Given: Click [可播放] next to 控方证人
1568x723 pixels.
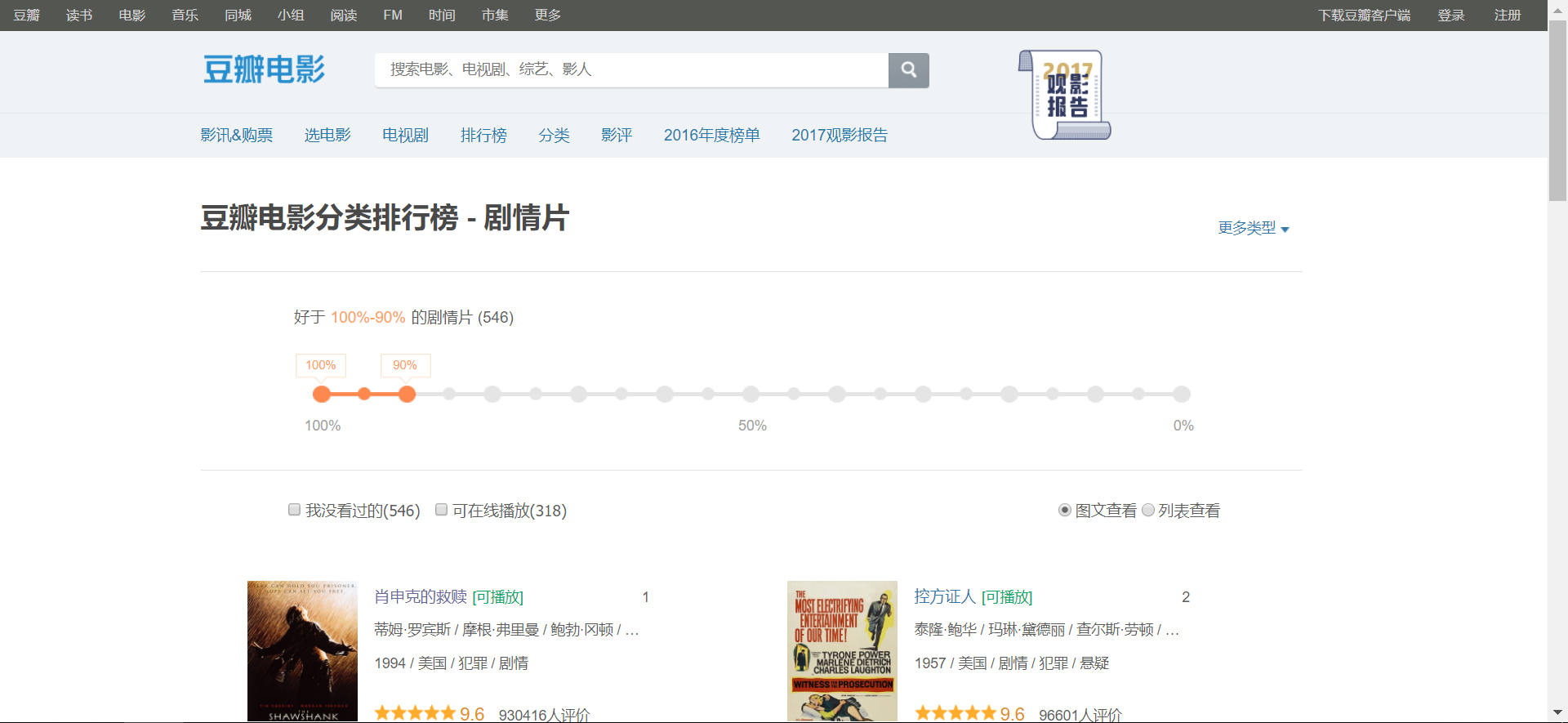Looking at the screenshot, I should point(1007,597).
